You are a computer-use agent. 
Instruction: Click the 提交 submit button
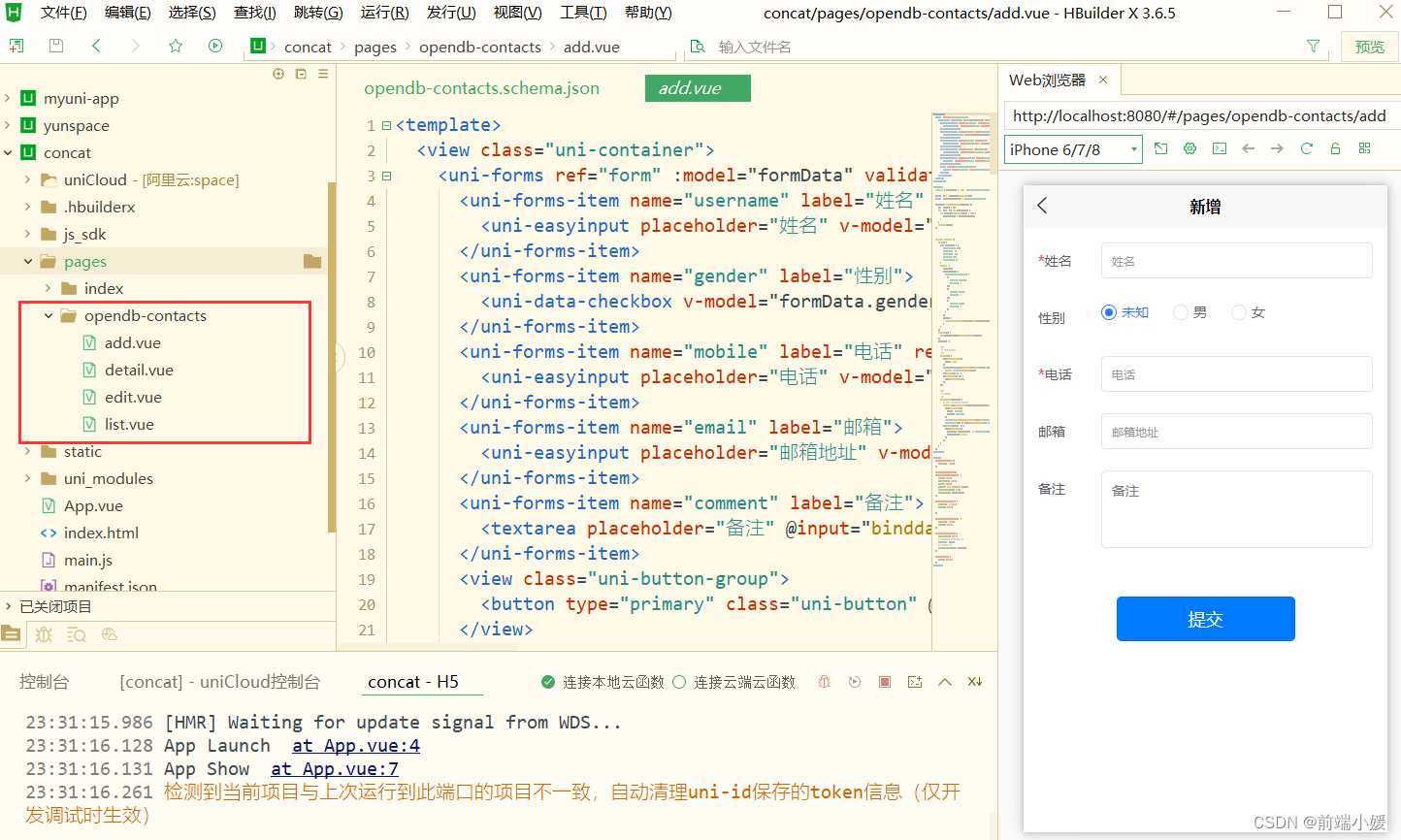click(1205, 619)
